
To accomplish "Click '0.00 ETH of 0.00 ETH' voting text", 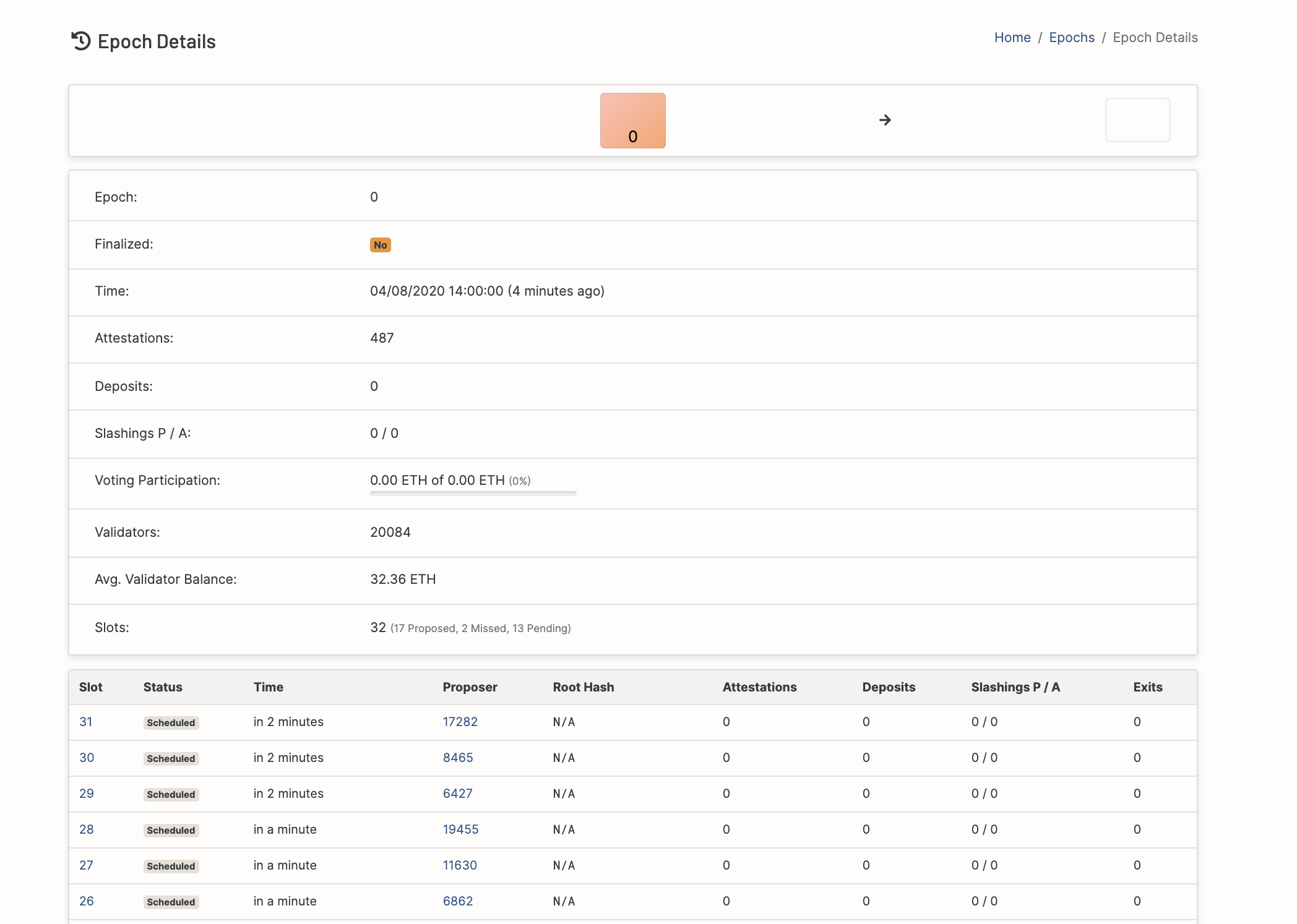I will [x=437, y=481].
